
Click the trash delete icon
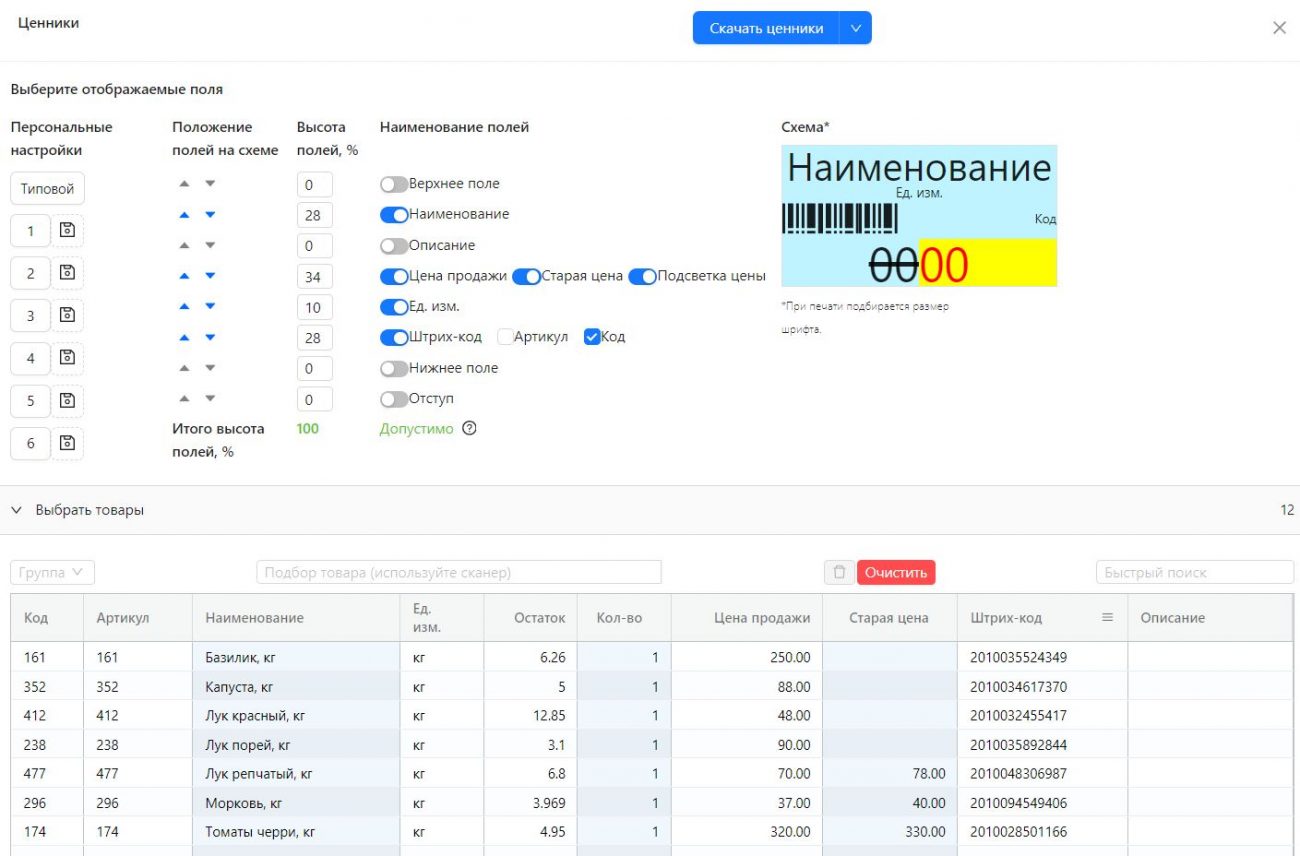[839, 573]
